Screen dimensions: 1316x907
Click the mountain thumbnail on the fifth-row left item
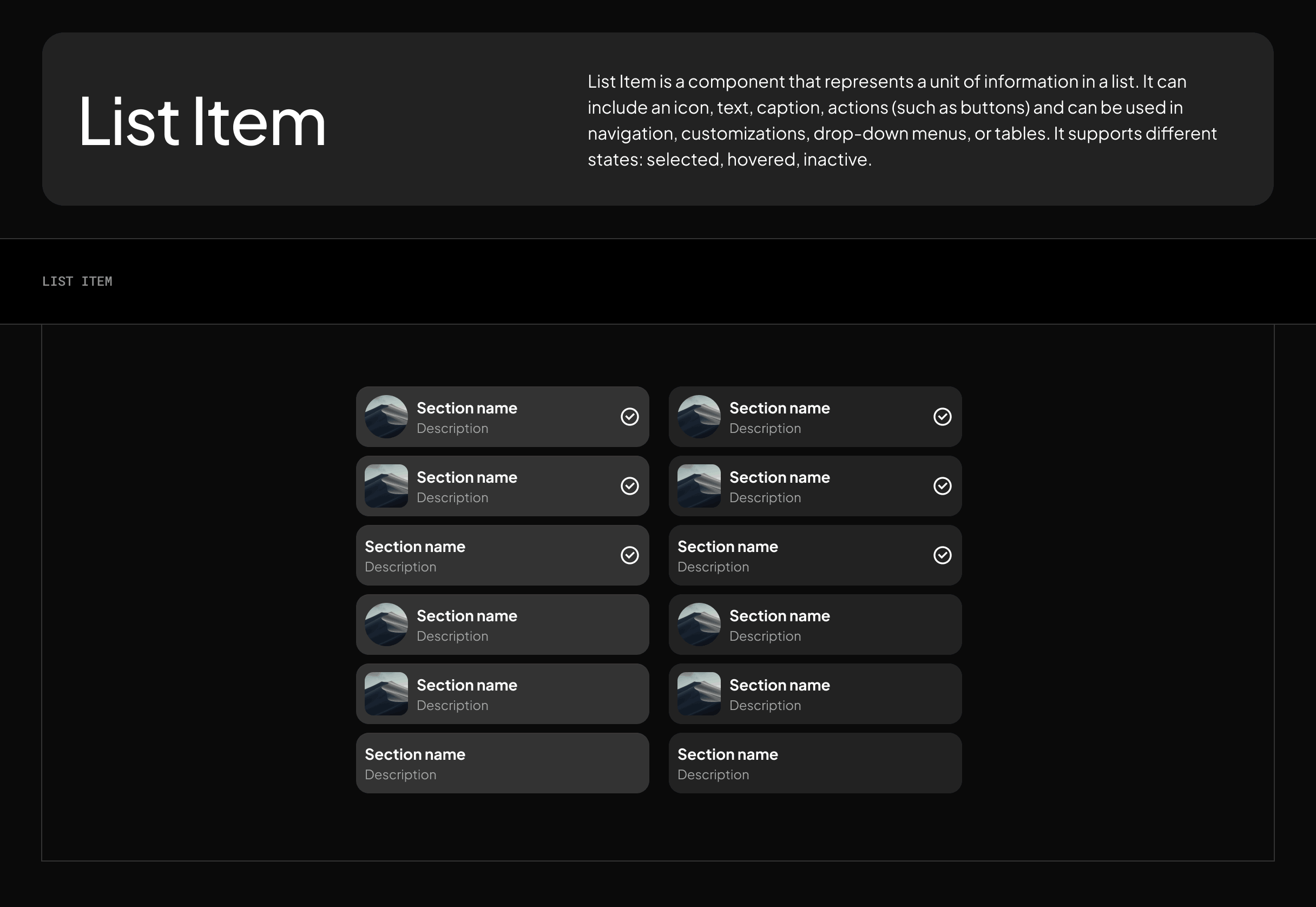[386, 694]
